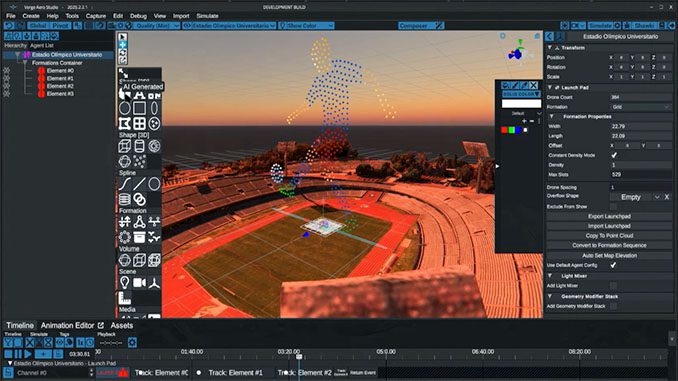678x381 pixels.
Task: Select the circle spline tool
Action: (154, 184)
